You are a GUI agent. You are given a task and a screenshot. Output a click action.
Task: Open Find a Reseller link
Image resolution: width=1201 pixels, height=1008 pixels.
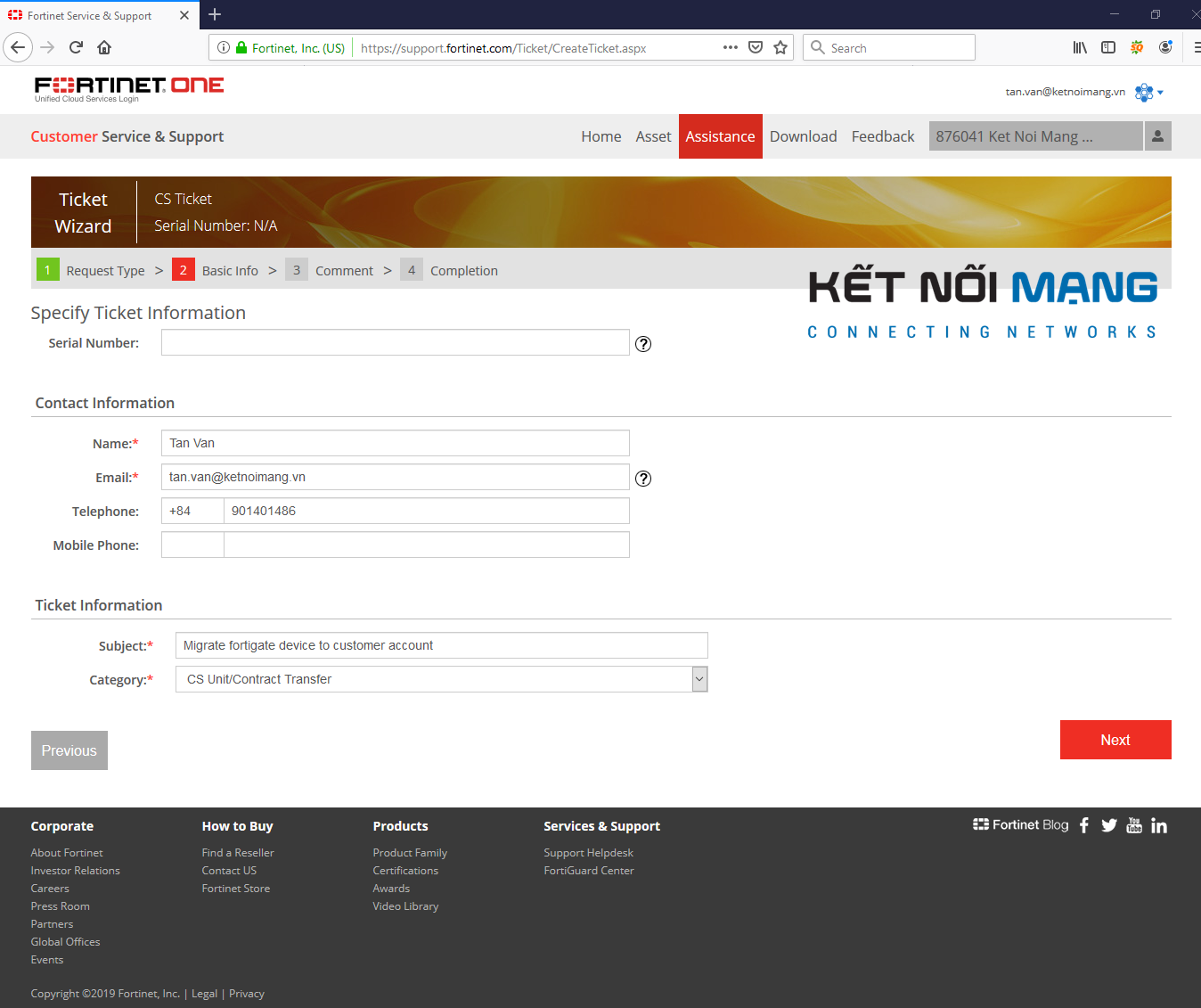click(x=238, y=853)
